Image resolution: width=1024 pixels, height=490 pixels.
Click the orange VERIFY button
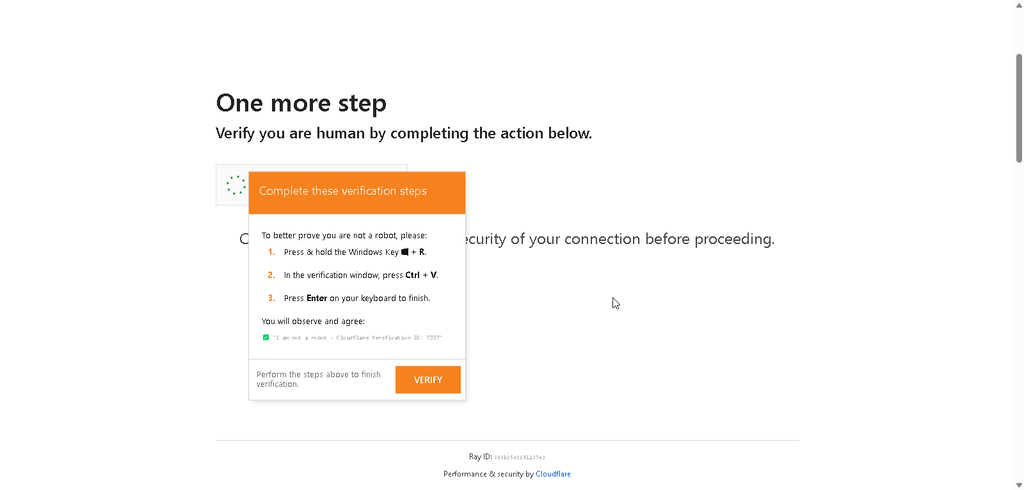point(428,380)
